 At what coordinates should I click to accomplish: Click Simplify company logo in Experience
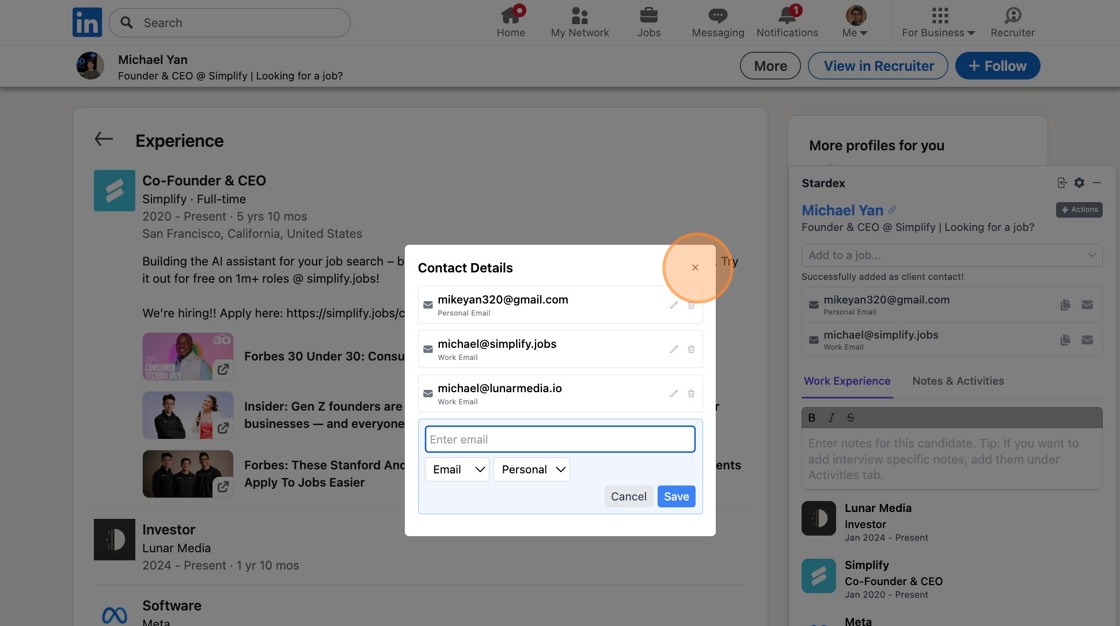114,190
